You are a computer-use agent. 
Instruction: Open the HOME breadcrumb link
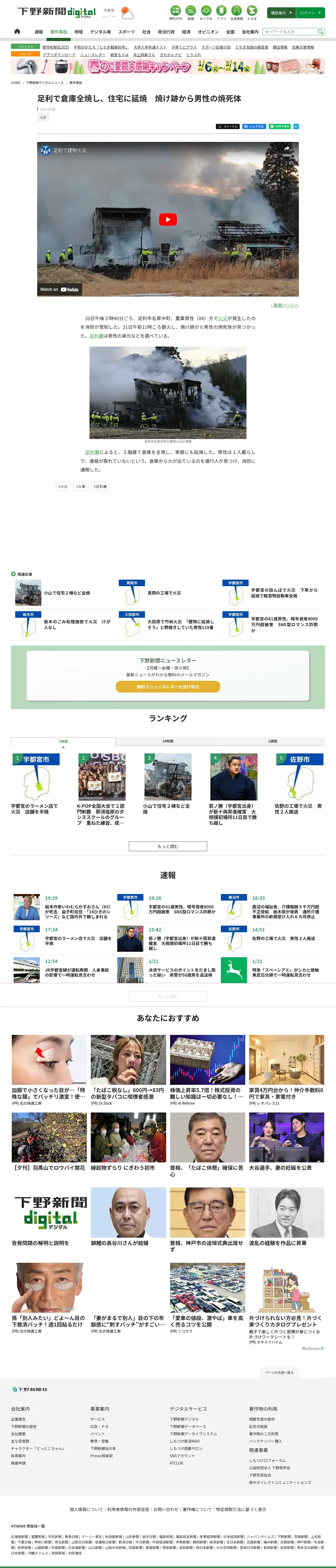click(15, 83)
